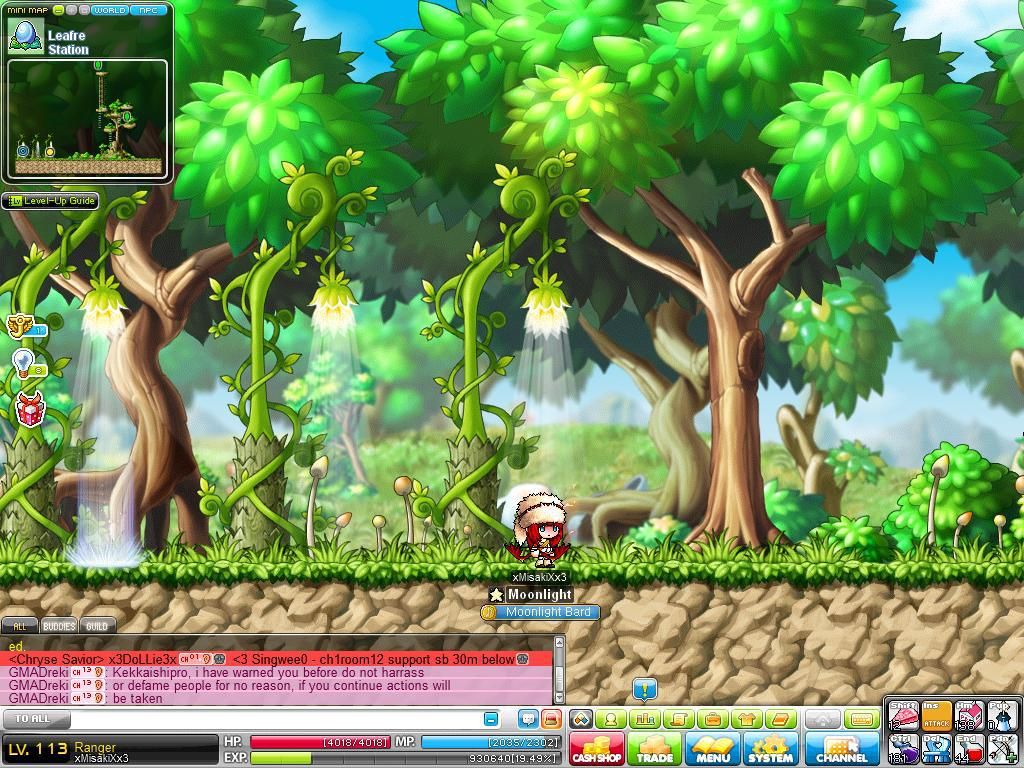Click the Chryse Savior megaphone message
This screenshot has height=768, width=1024.
[x=278, y=660]
